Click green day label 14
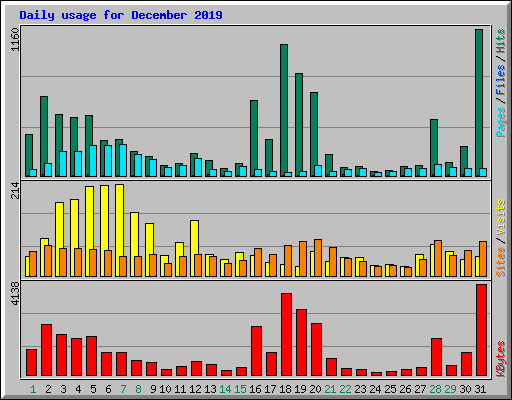Image resolution: width=512 pixels, height=400 pixels. (225, 389)
